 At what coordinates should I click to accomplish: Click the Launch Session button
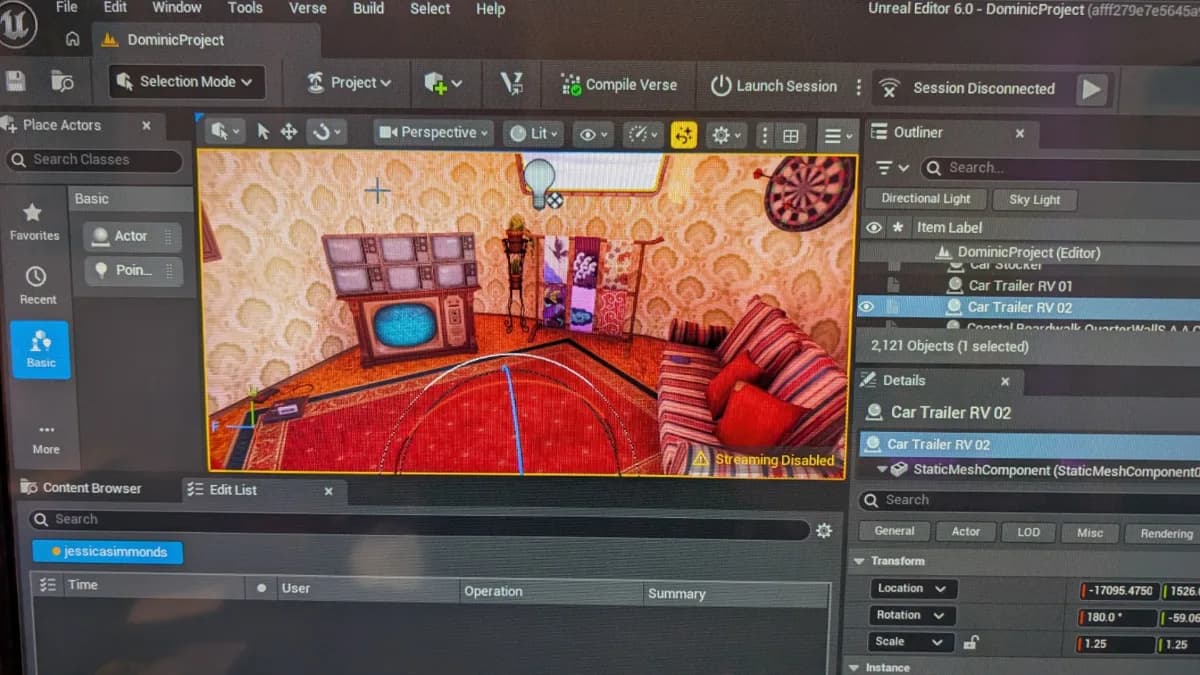tap(774, 86)
